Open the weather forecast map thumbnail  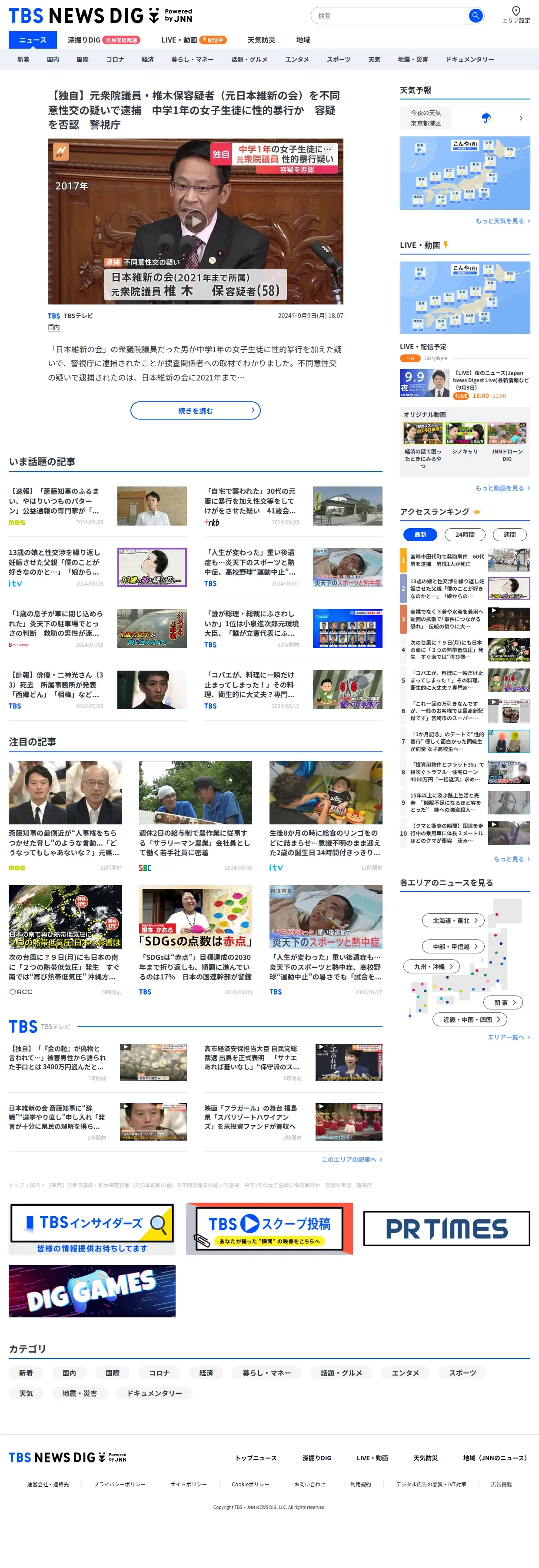(465, 173)
